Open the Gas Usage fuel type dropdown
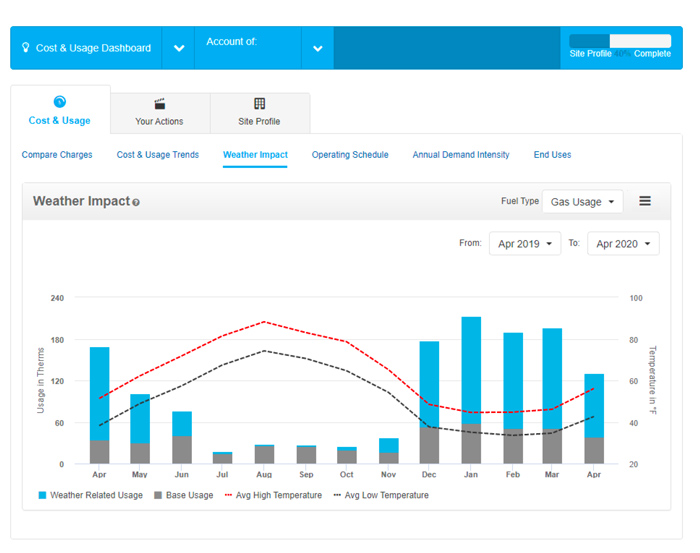This screenshot has width=700, height=553. click(x=582, y=202)
